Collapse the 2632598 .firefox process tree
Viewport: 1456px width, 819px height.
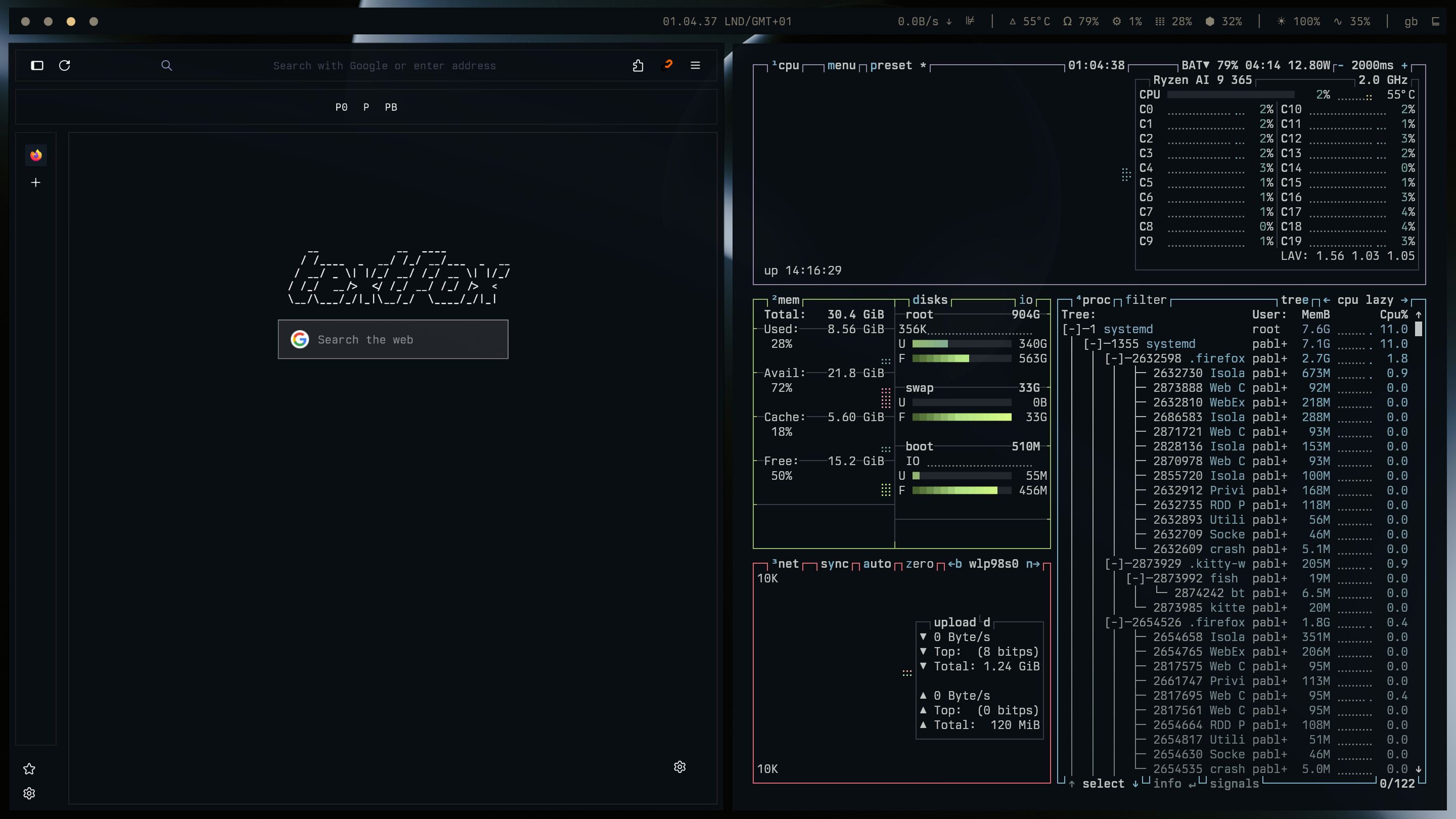(x=1115, y=359)
